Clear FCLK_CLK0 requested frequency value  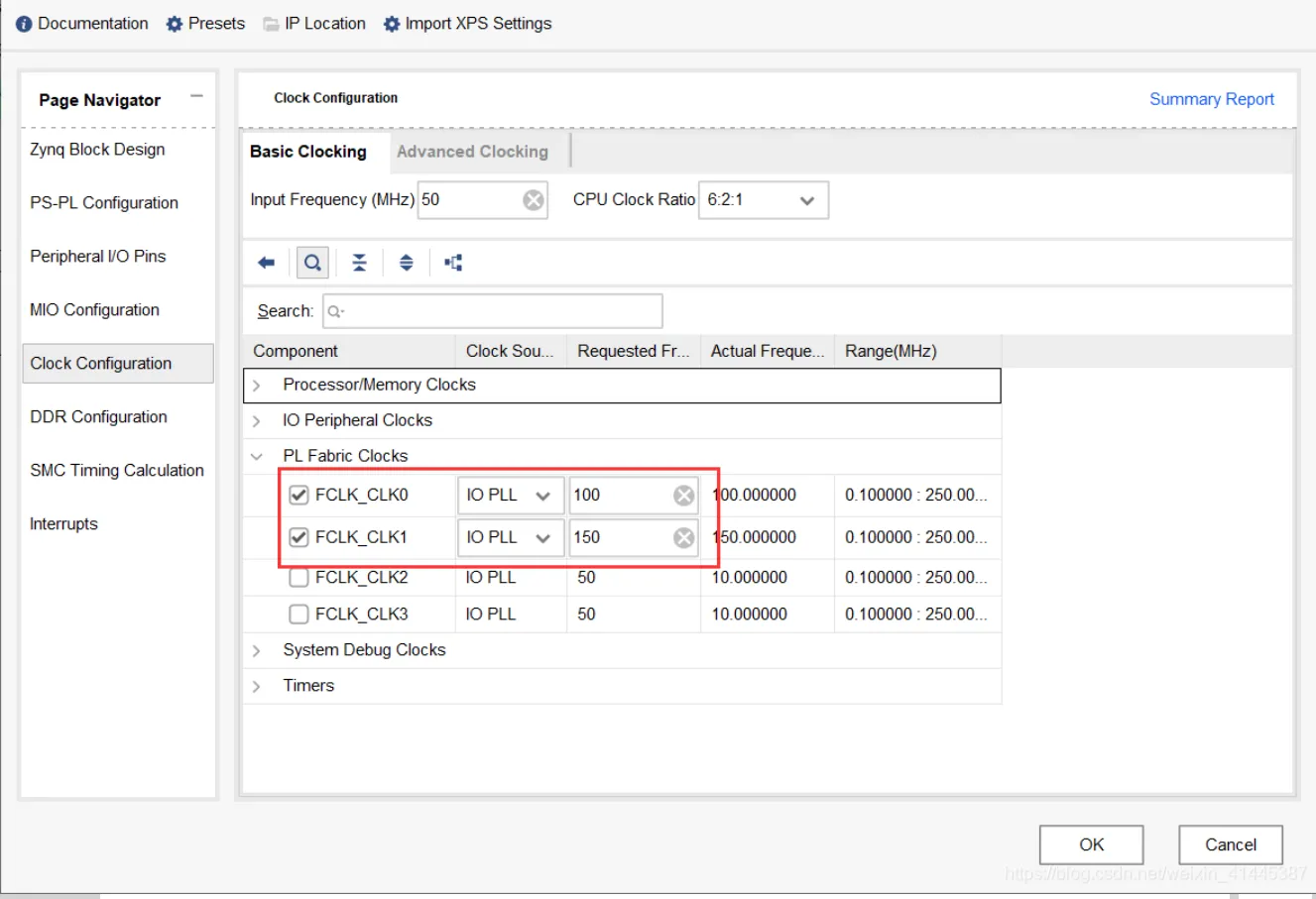[684, 496]
